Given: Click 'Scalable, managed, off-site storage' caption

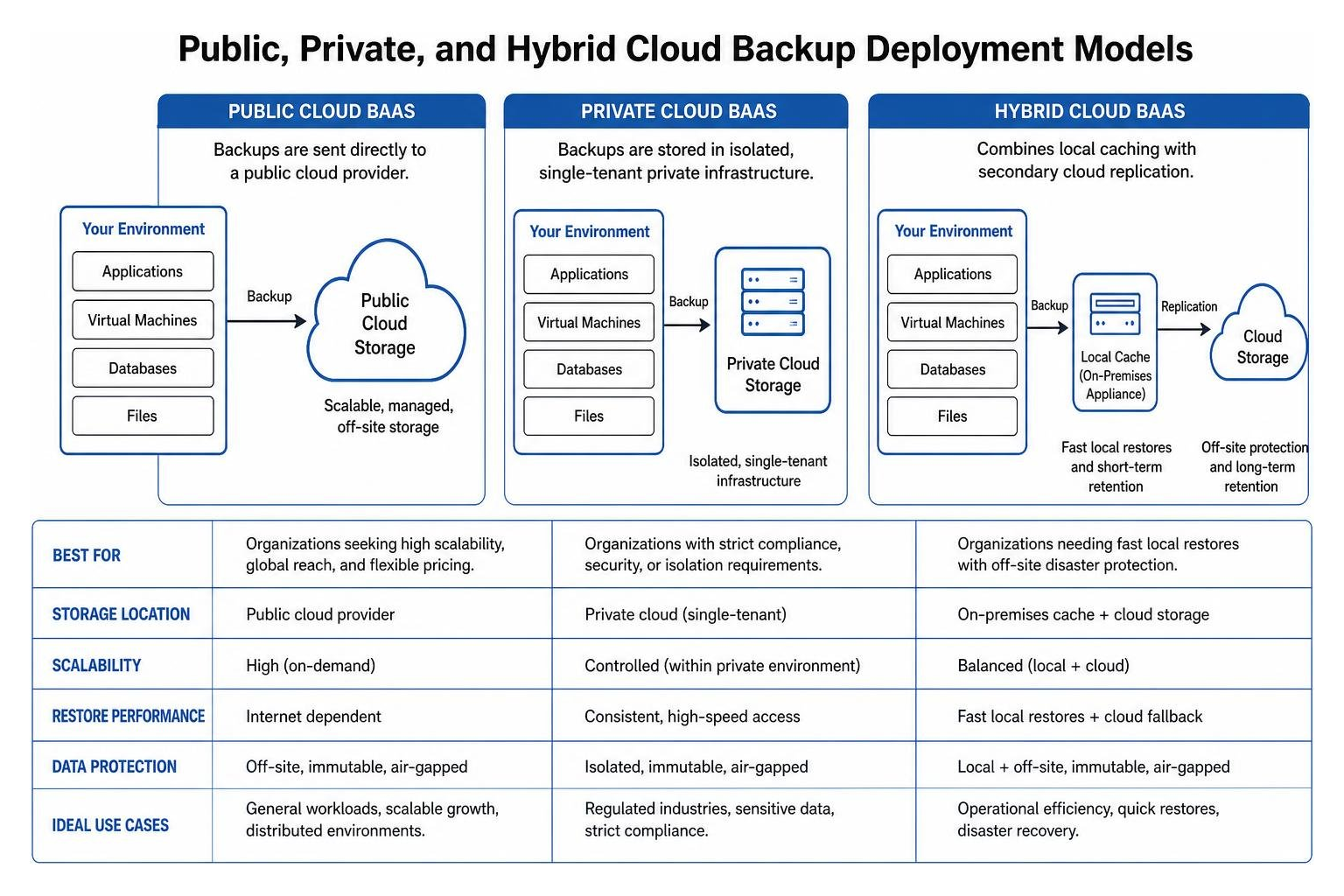Looking at the screenshot, I should click(388, 416).
